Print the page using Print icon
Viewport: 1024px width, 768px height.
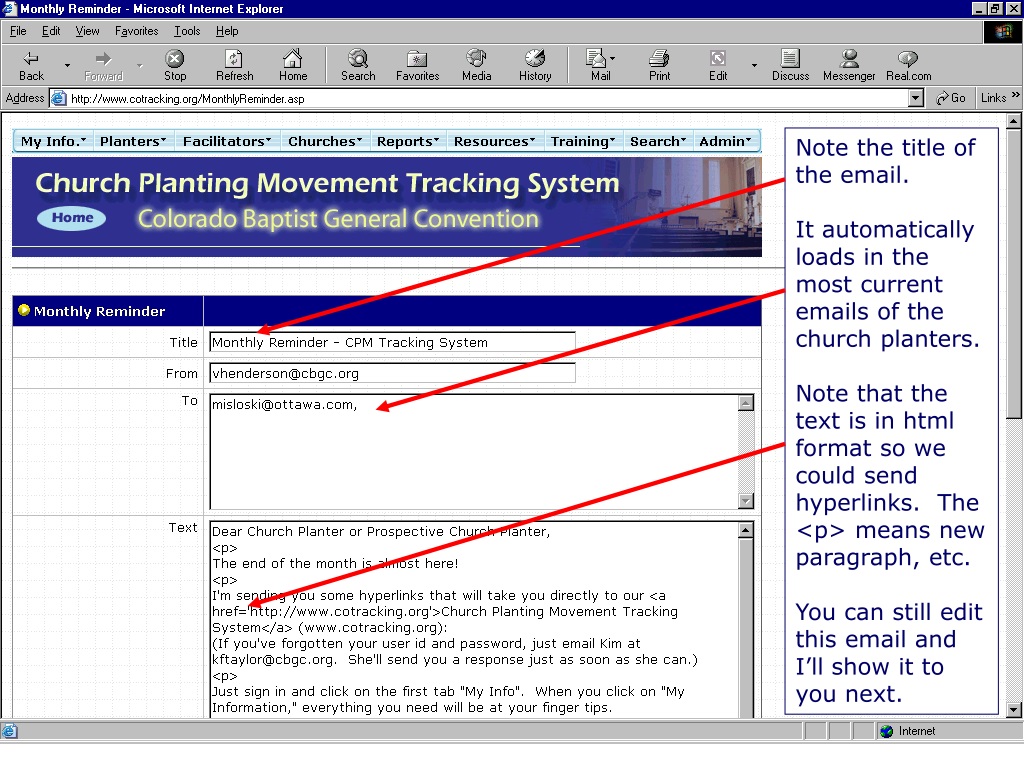659,65
